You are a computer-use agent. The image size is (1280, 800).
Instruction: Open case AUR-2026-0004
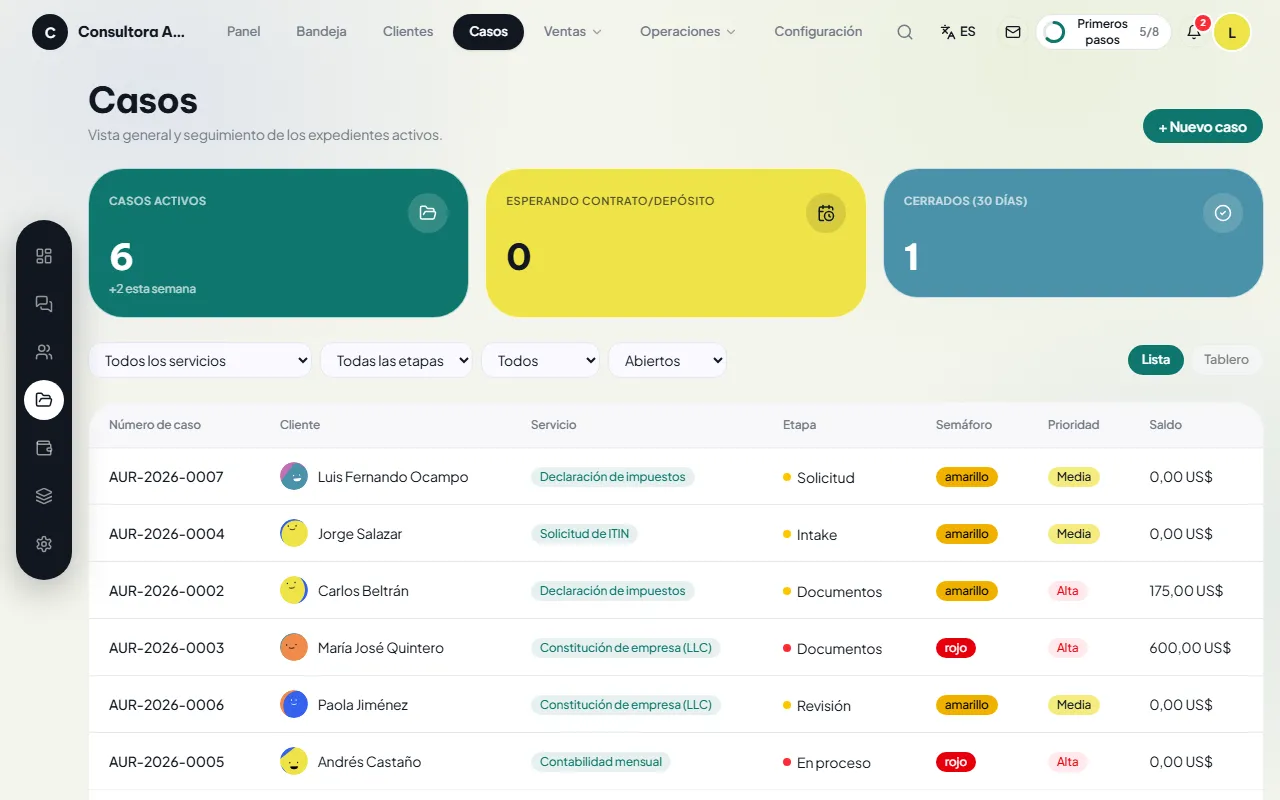point(166,534)
